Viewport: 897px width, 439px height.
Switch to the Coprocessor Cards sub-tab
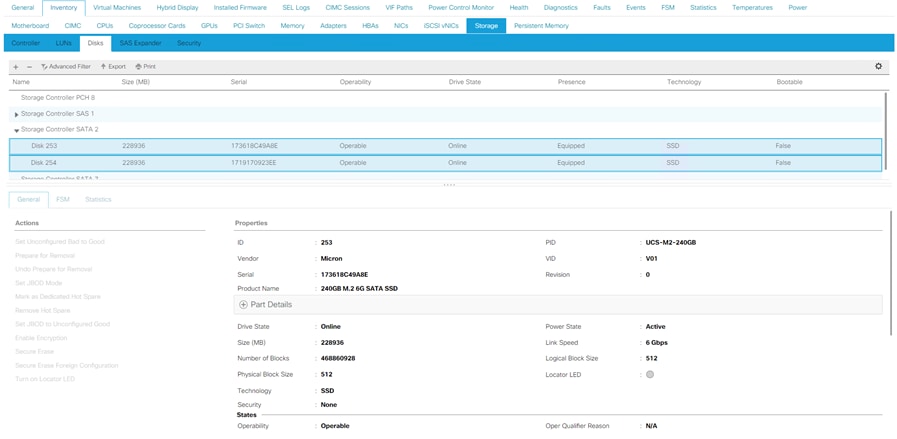pos(157,26)
